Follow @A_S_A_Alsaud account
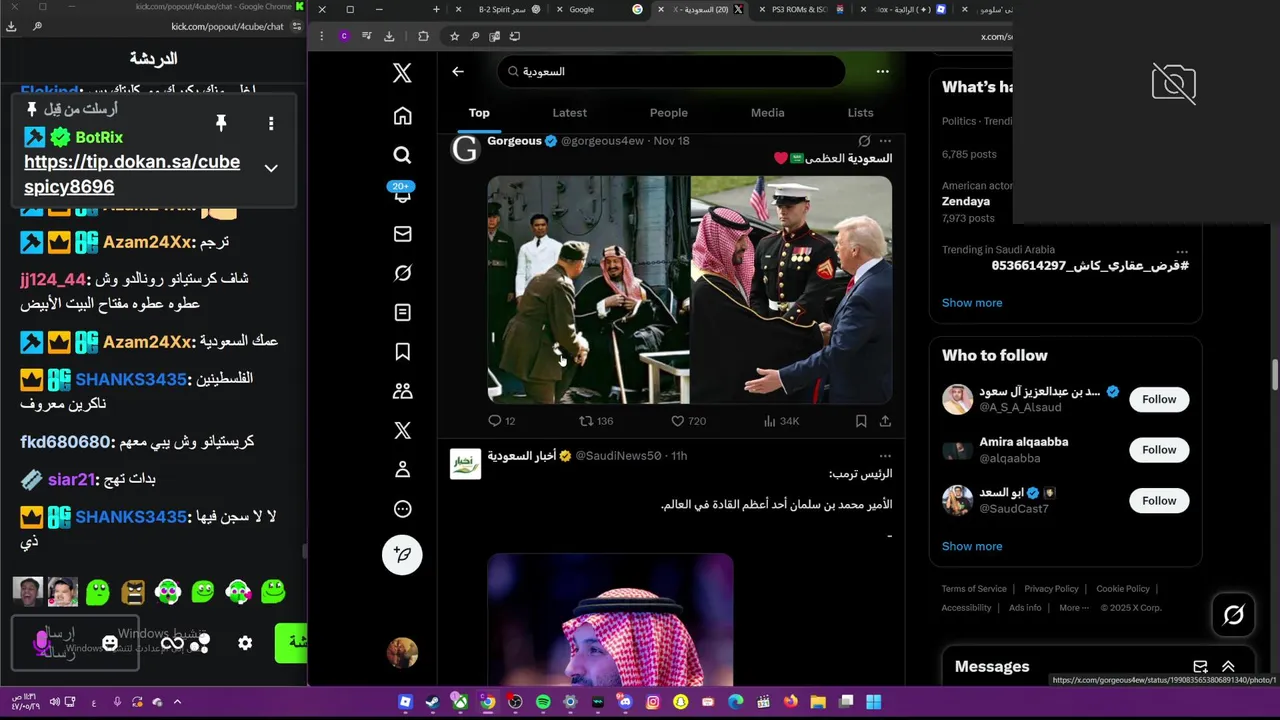The height and width of the screenshot is (720, 1280). pyautogui.click(x=1159, y=399)
